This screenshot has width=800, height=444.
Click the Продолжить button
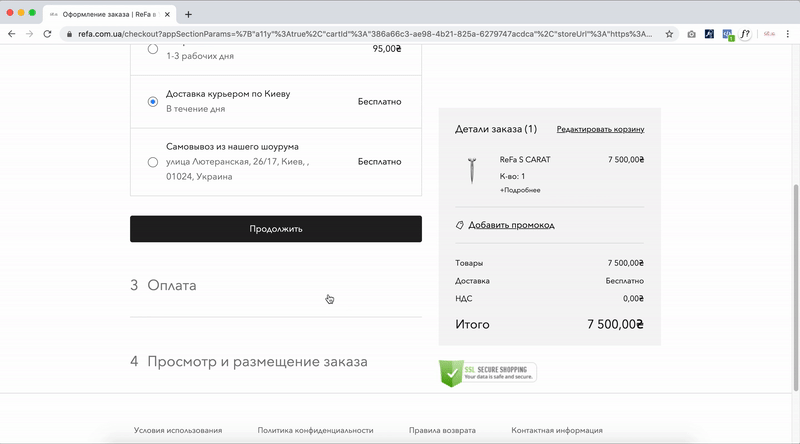point(276,229)
